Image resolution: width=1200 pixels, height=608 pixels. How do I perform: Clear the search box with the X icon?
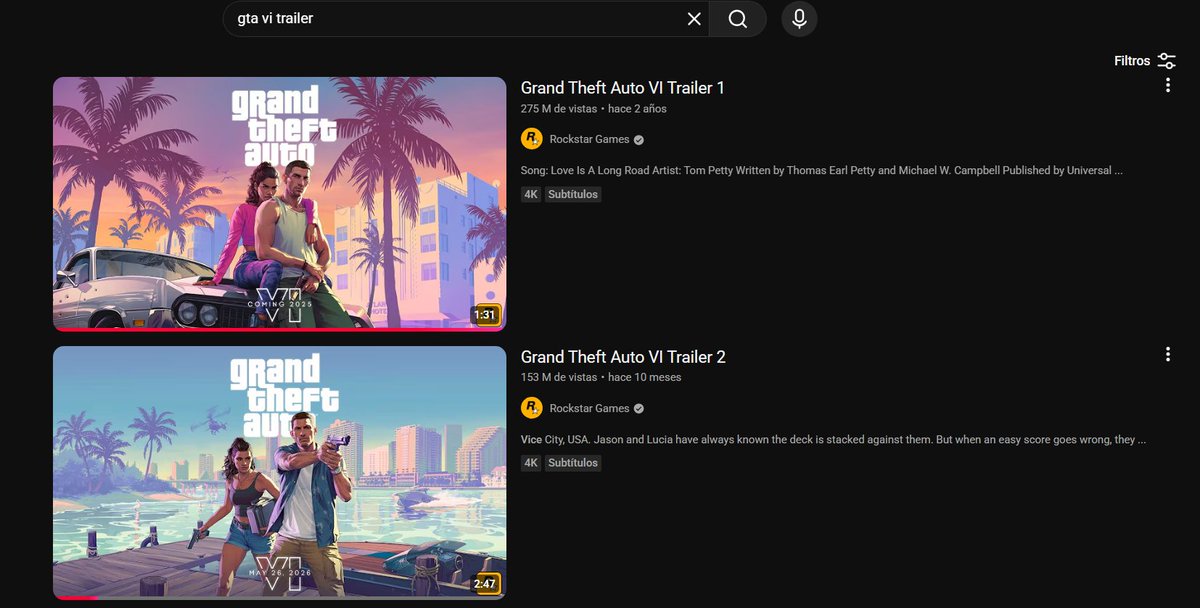coord(694,19)
